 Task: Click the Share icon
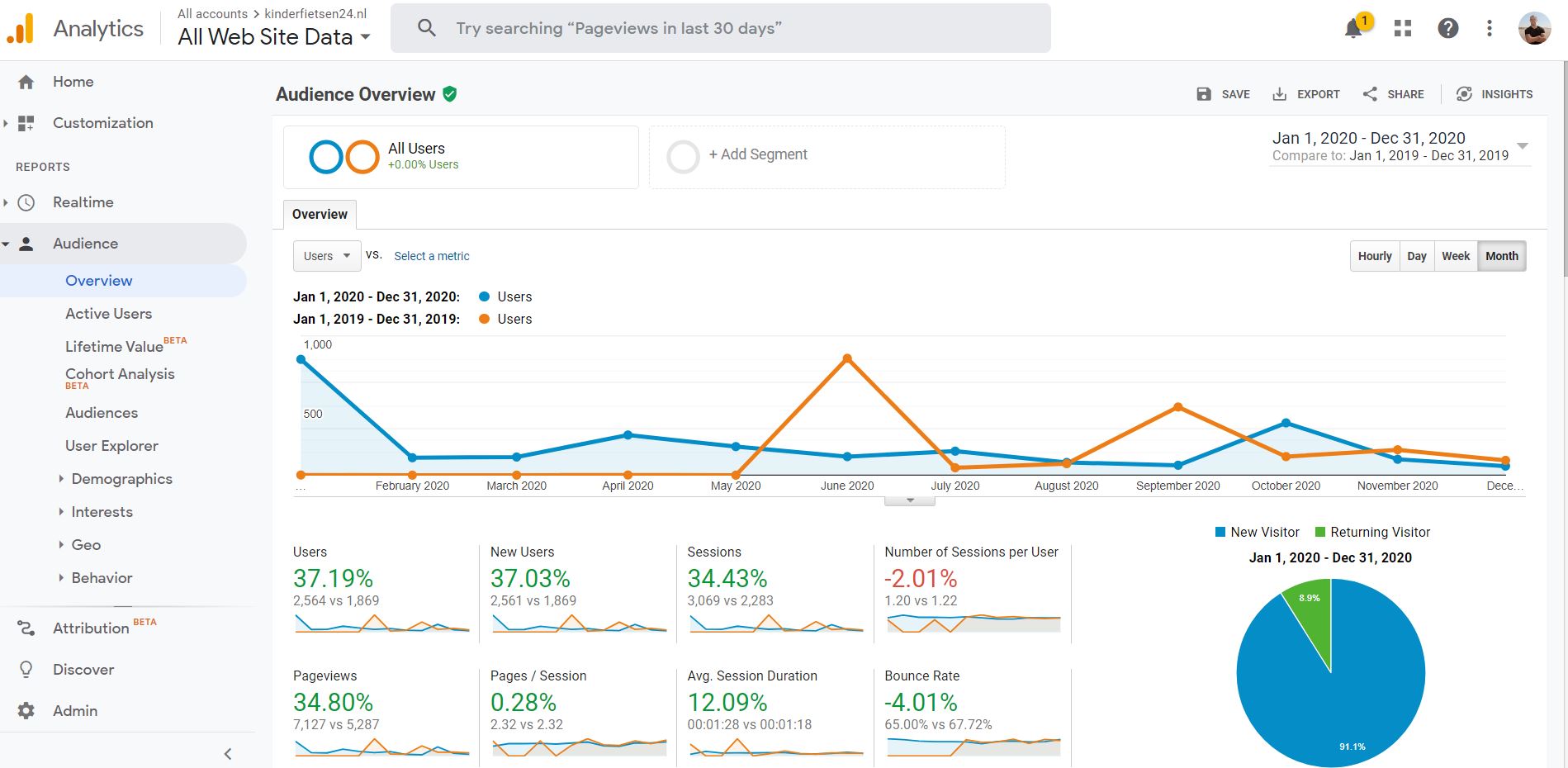click(1370, 94)
